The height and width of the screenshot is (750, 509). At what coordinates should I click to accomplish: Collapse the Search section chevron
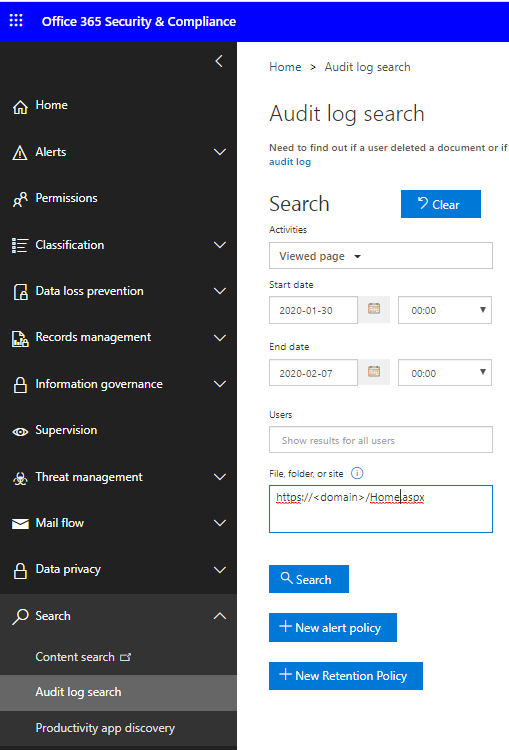(x=220, y=616)
